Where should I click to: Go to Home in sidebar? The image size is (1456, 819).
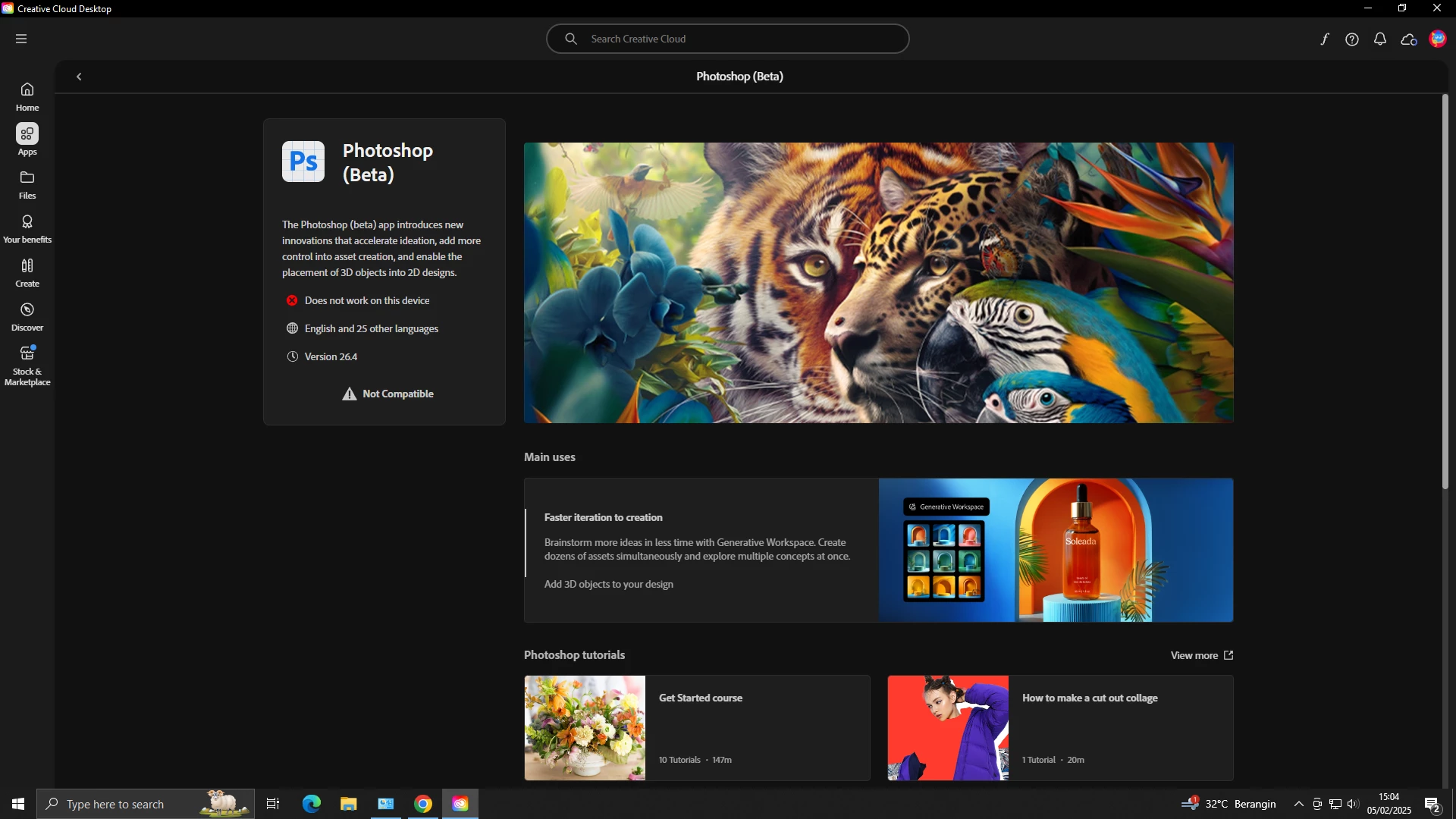(27, 97)
